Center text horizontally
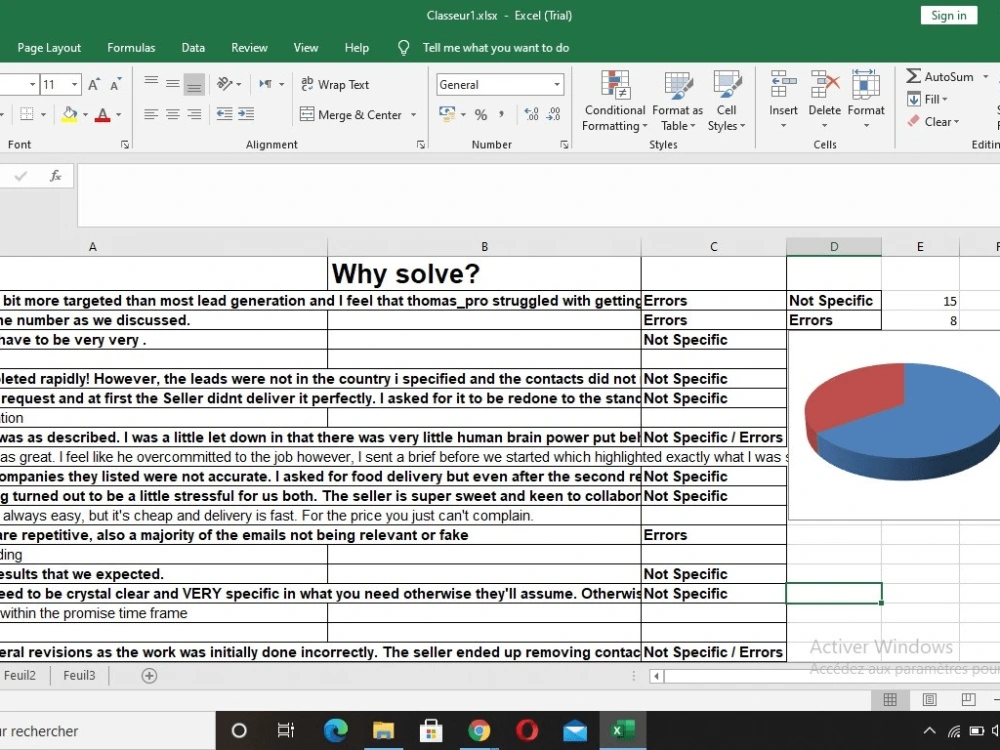This screenshot has width=1000, height=750. click(172, 114)
